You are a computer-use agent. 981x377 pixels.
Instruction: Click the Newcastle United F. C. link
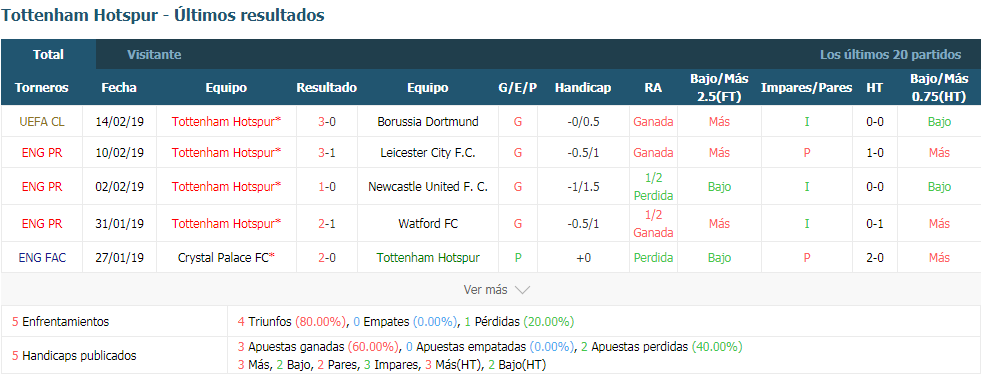(428, 186)
